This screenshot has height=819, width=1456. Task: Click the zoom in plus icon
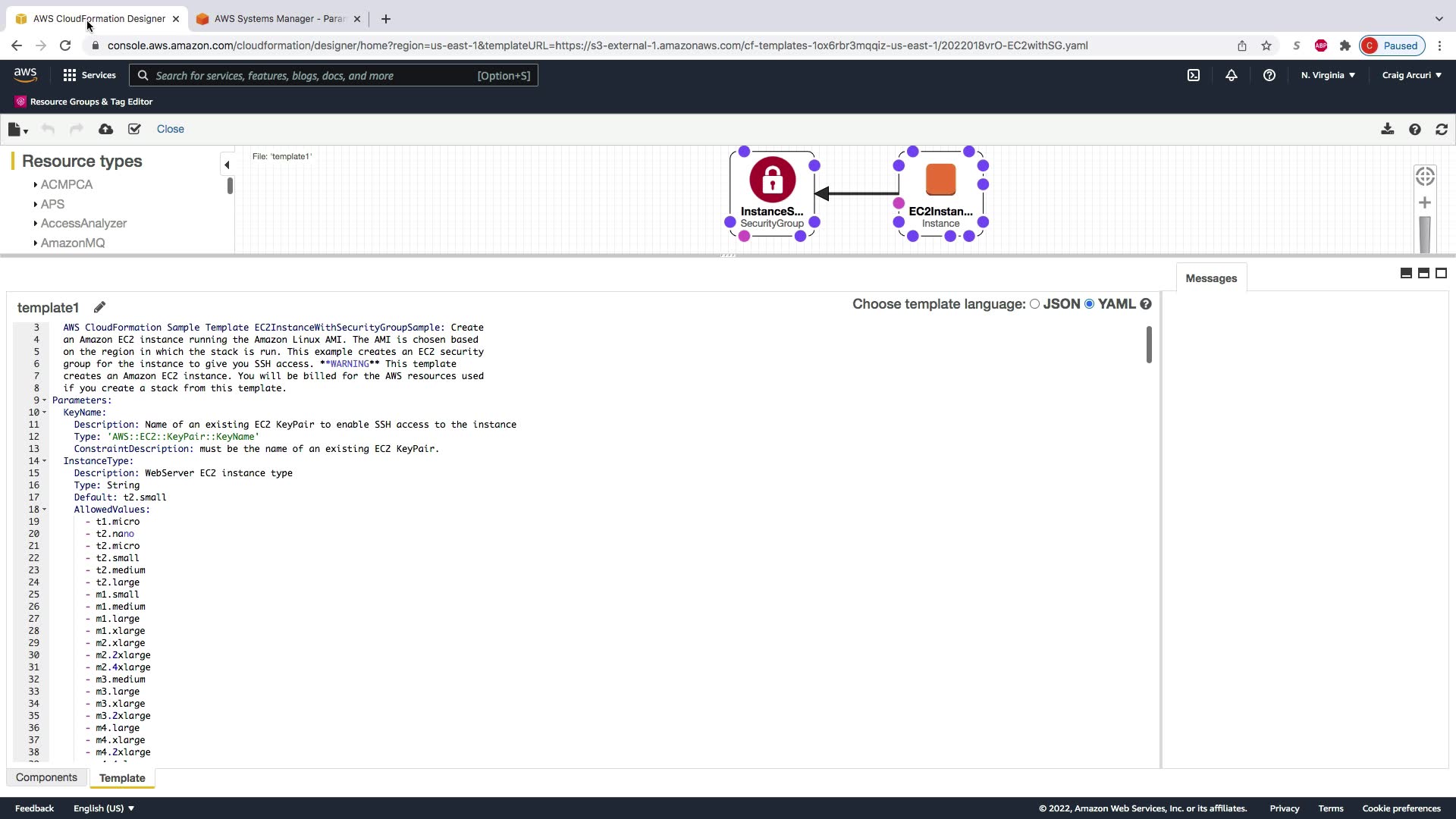[1425, 202]
